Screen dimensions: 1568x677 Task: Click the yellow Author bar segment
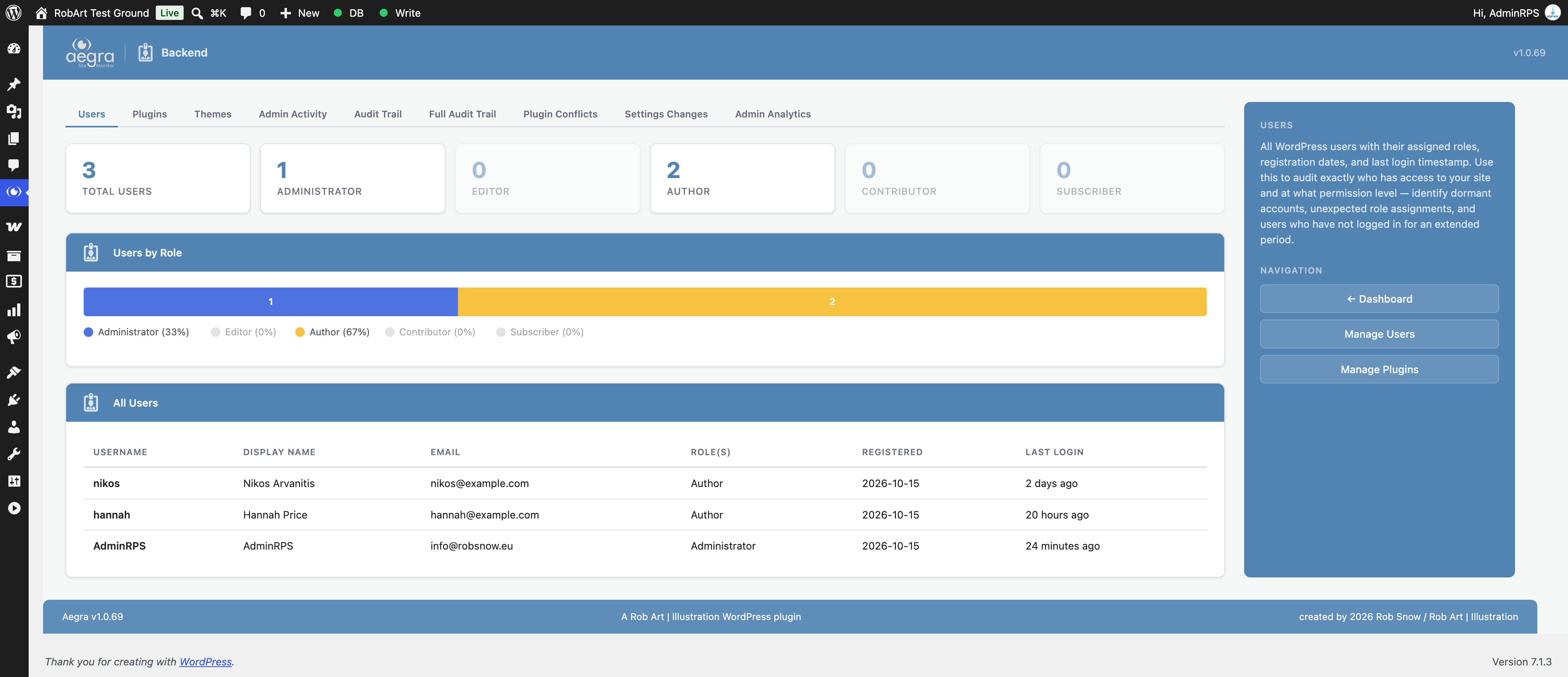[x=832, y=302]
